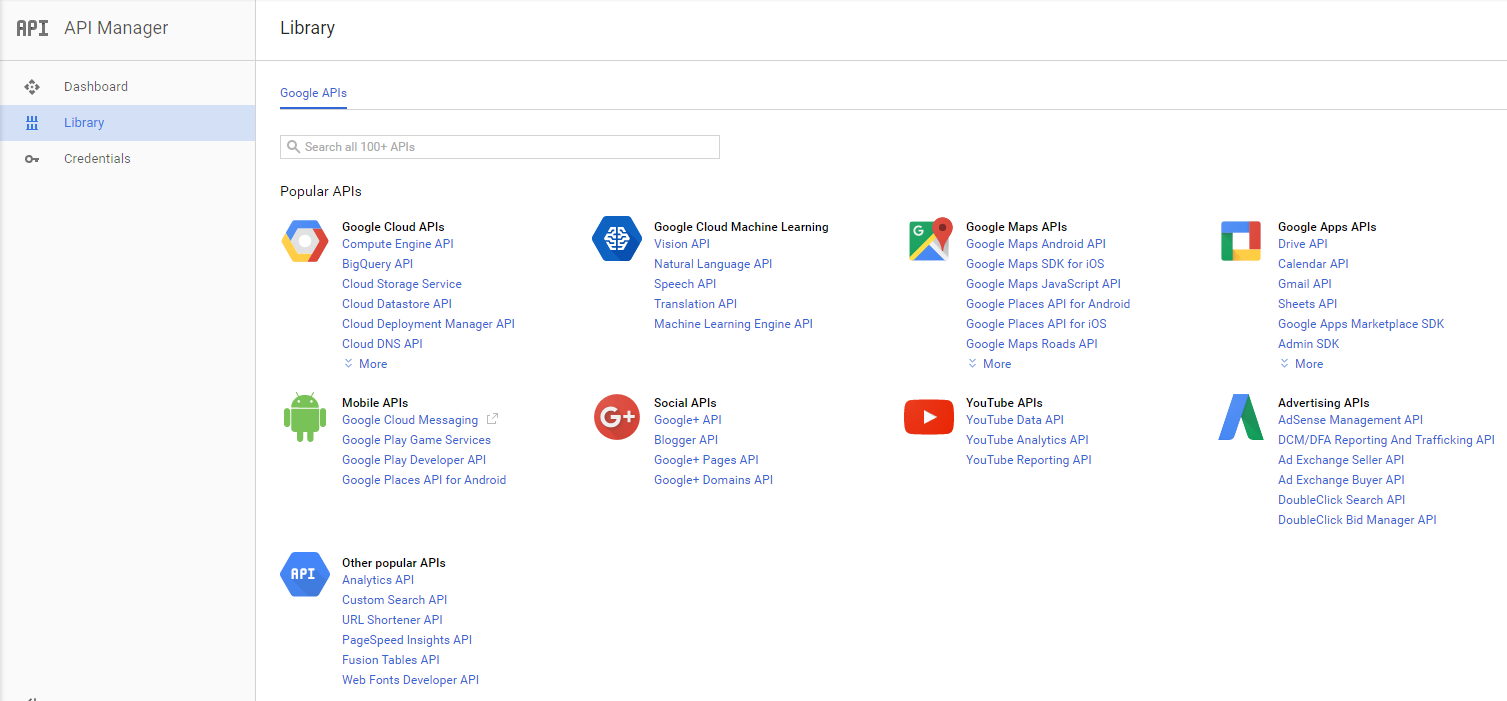
Task: Click the Google Cloud APIs hexagon icon
Action: pyautogui.click(x=305, y=241)
